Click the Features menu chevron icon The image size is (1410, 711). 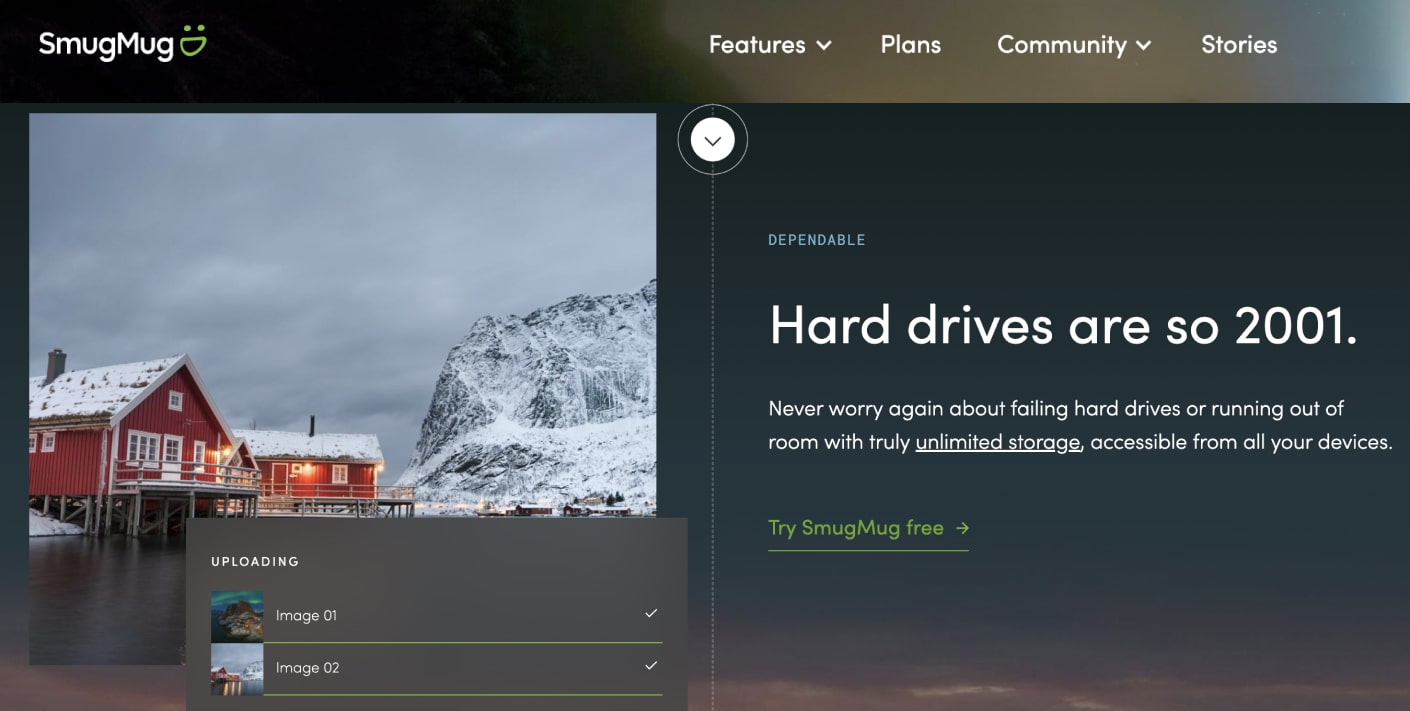coord(823,46)
